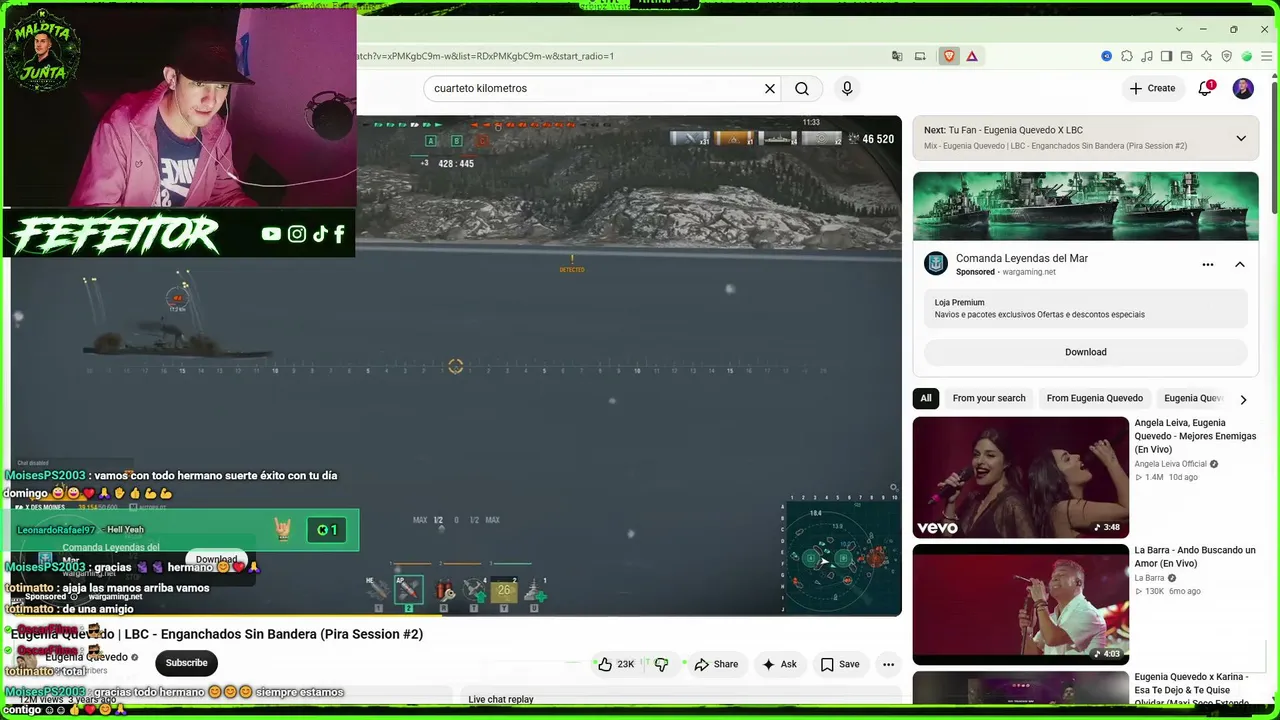Activate the repair party ship consumable

[x=535, y=591]
